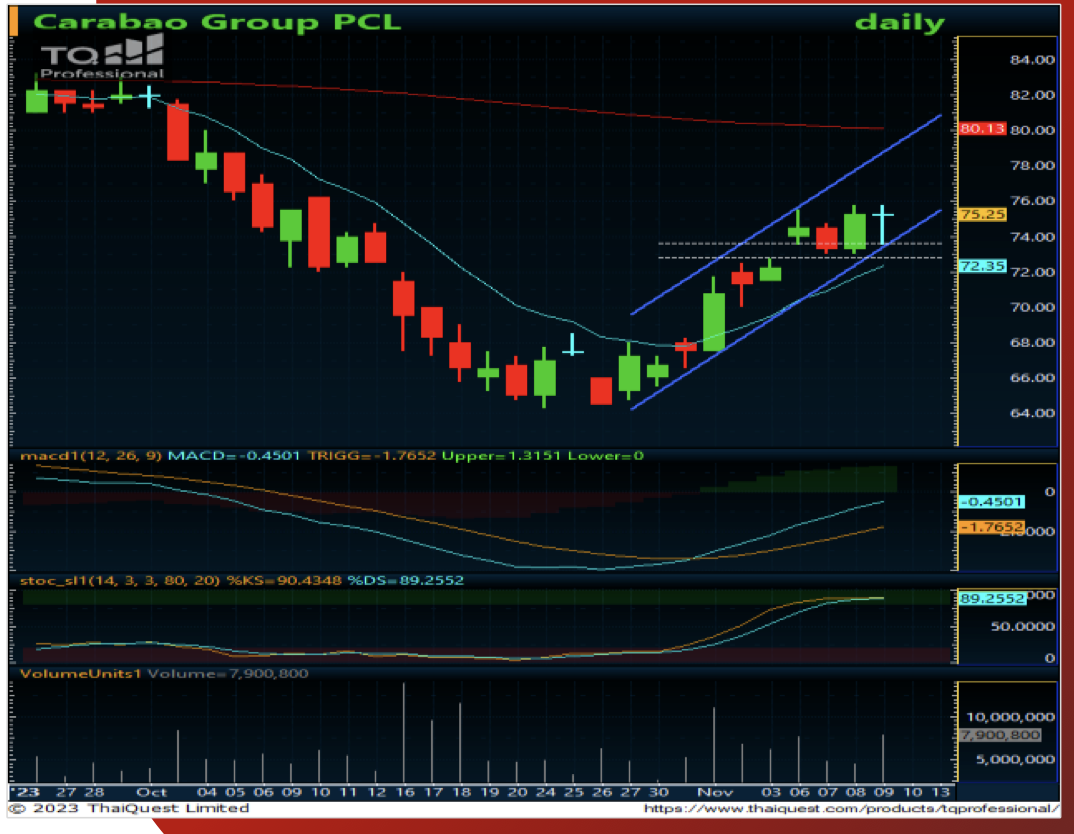Click the 76.00 price axis label

tap(1032, 201)
